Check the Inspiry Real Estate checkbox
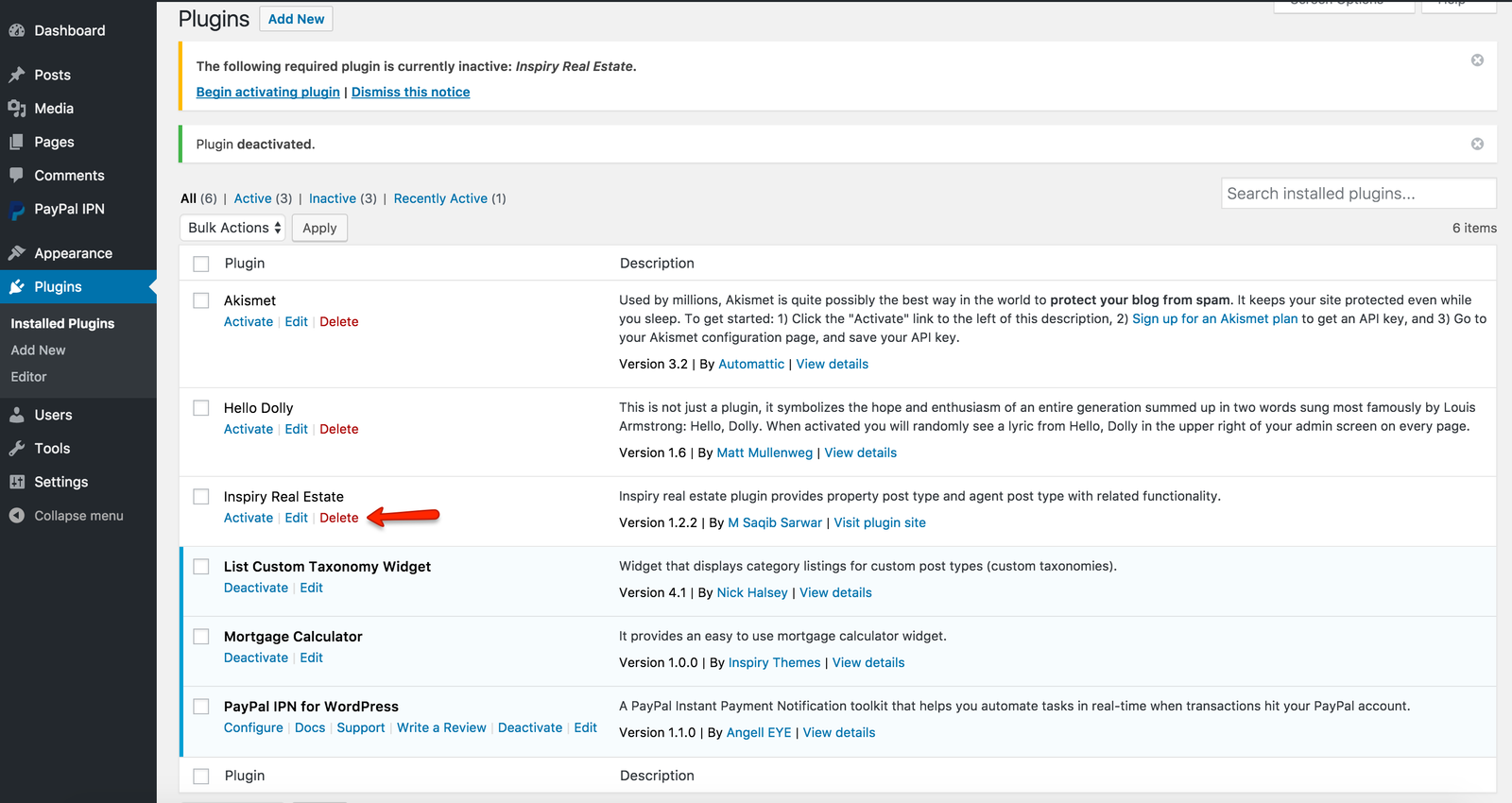Viewport: 1512px width, 803px height. [201, 497]
